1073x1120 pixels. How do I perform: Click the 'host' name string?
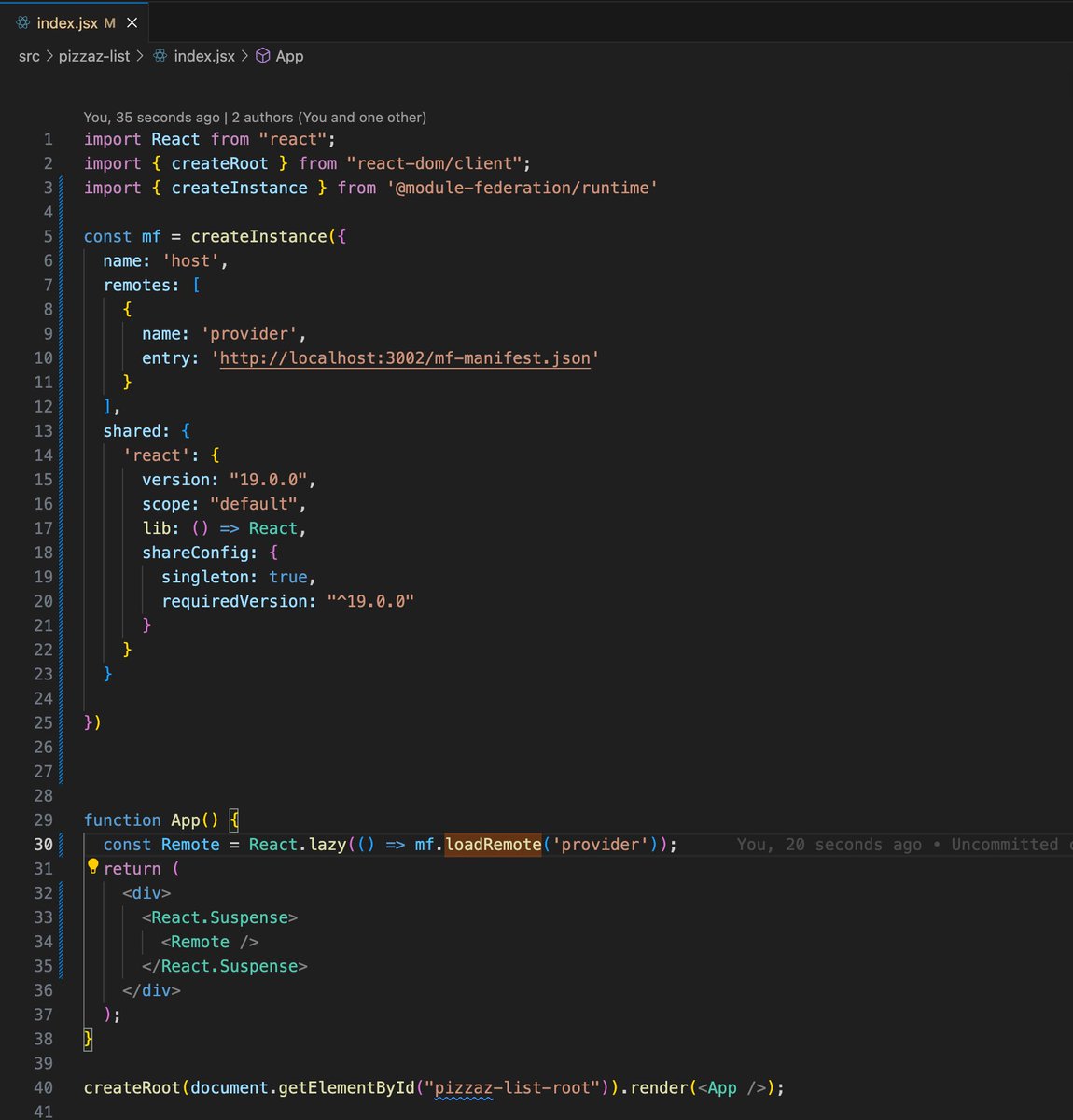coord(190,261)
